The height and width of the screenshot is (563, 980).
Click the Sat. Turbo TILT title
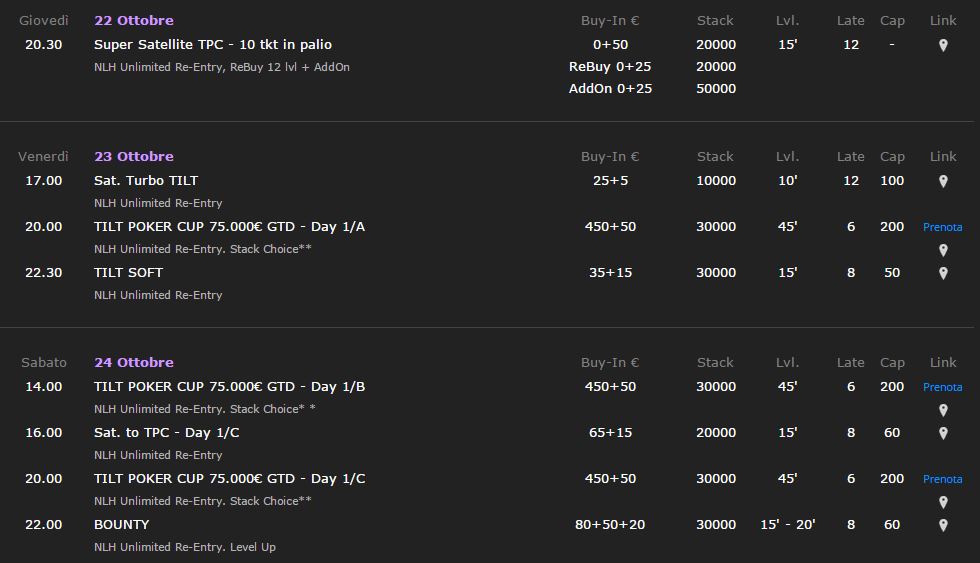146,181
